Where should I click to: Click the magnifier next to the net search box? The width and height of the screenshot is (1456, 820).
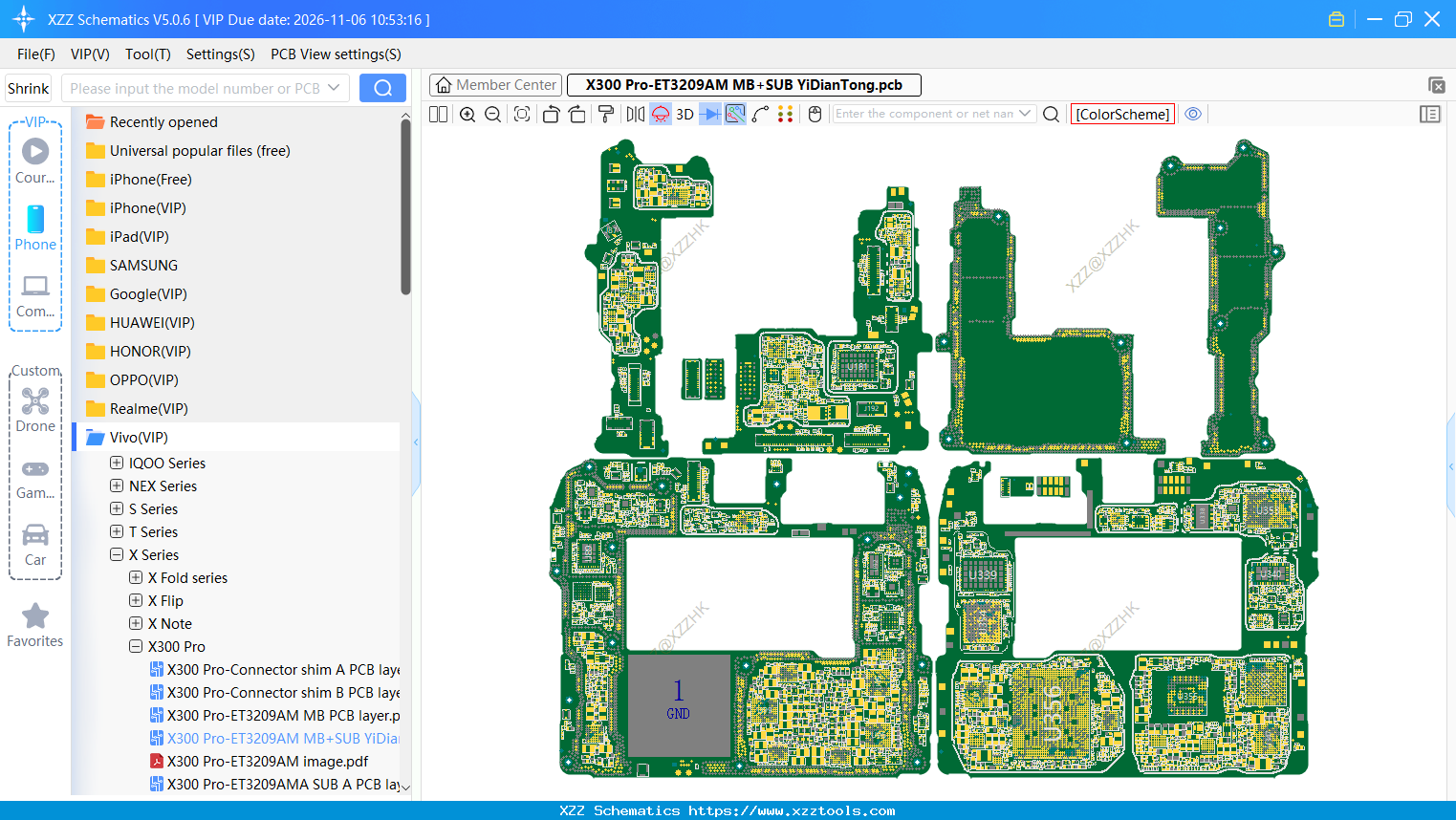point(1052,114)
